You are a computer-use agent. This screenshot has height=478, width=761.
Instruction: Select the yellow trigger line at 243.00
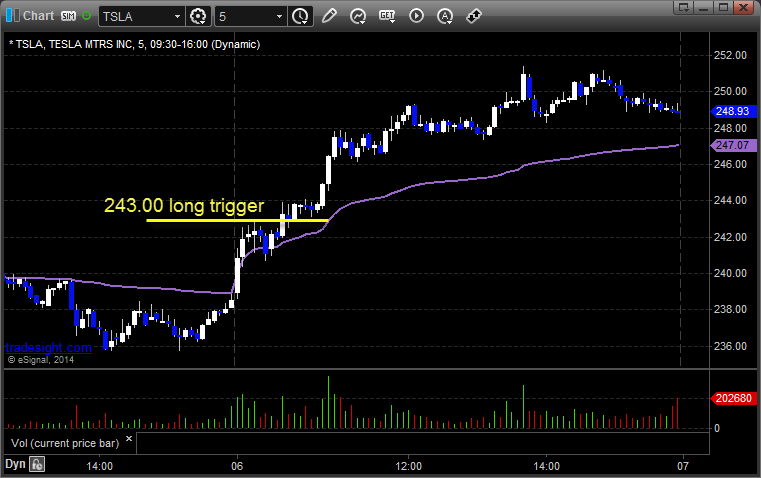pos(237,221)
